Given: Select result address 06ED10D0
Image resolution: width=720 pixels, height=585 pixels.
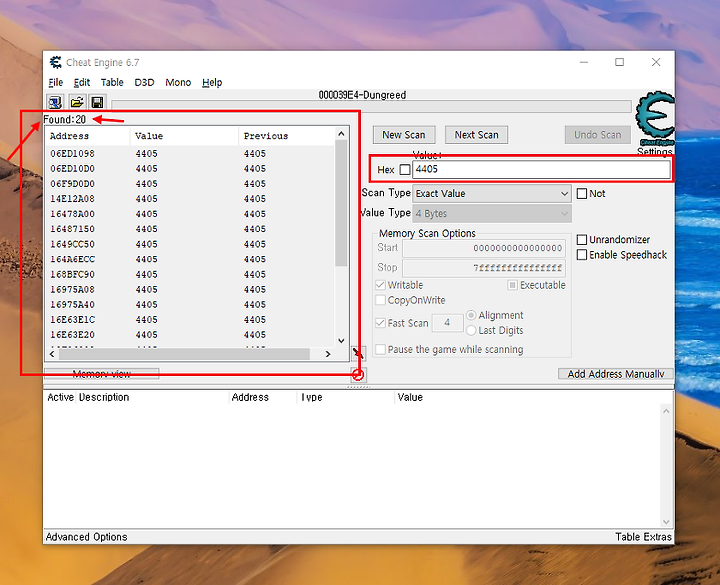Looking at the screenshot, I should [72, 169].
